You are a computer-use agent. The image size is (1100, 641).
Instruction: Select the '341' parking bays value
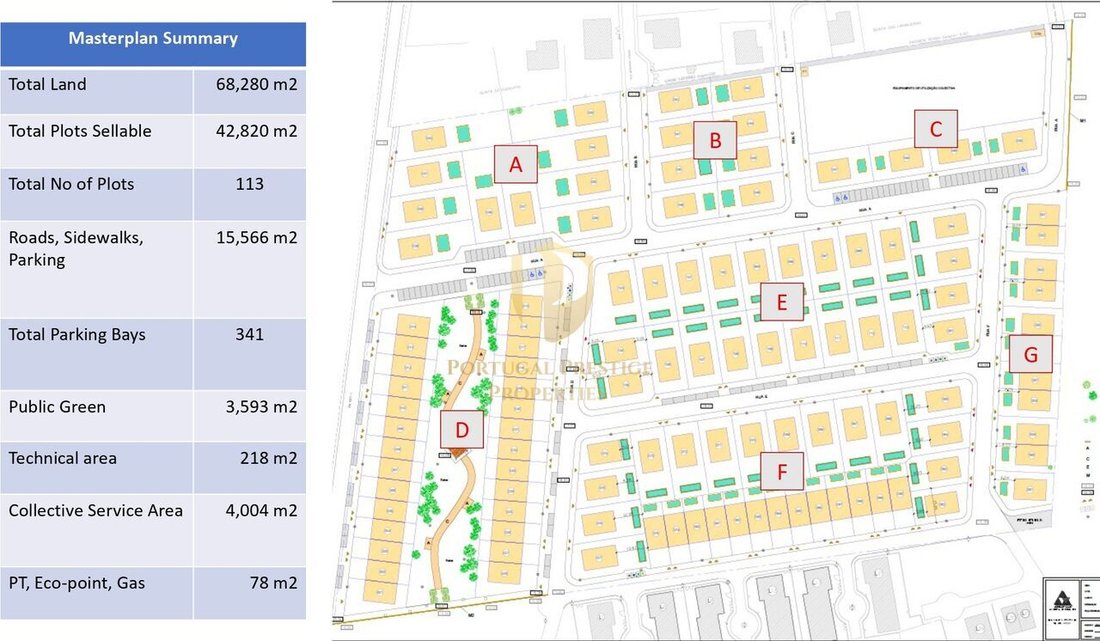pos(250,335)
